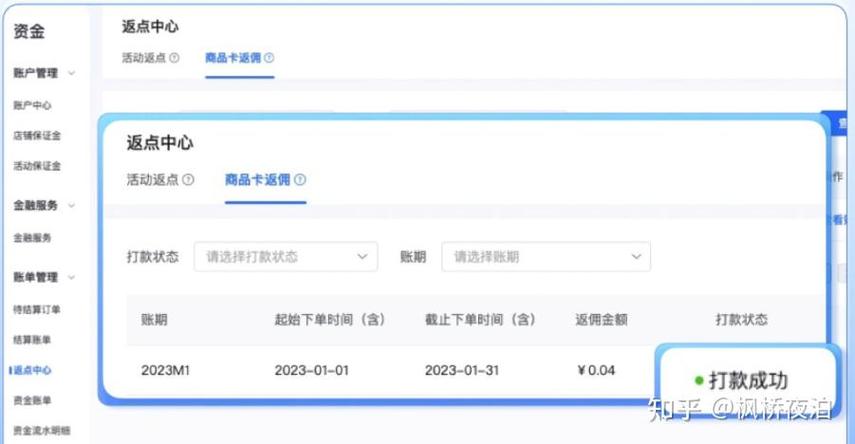
Task: Click the 资金 sidebar title
Action: tap(29, 31)
